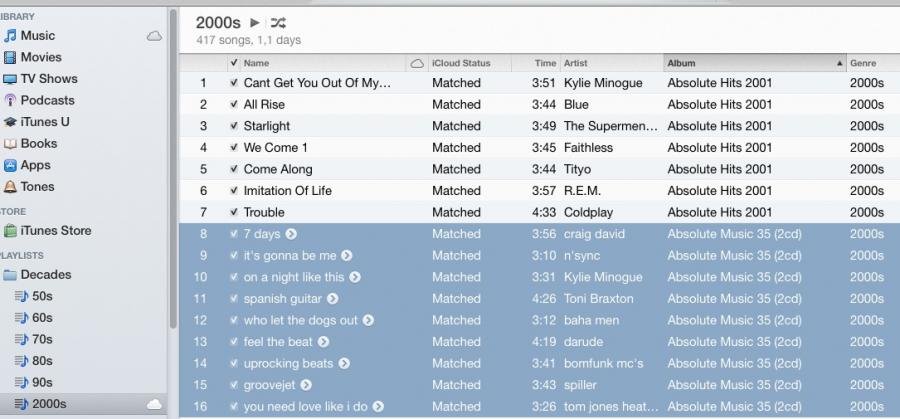The width and height of the screenshot is (900, 419).
Task: Select the 'All Rise' song name
Action: click(x=264, y=104)
